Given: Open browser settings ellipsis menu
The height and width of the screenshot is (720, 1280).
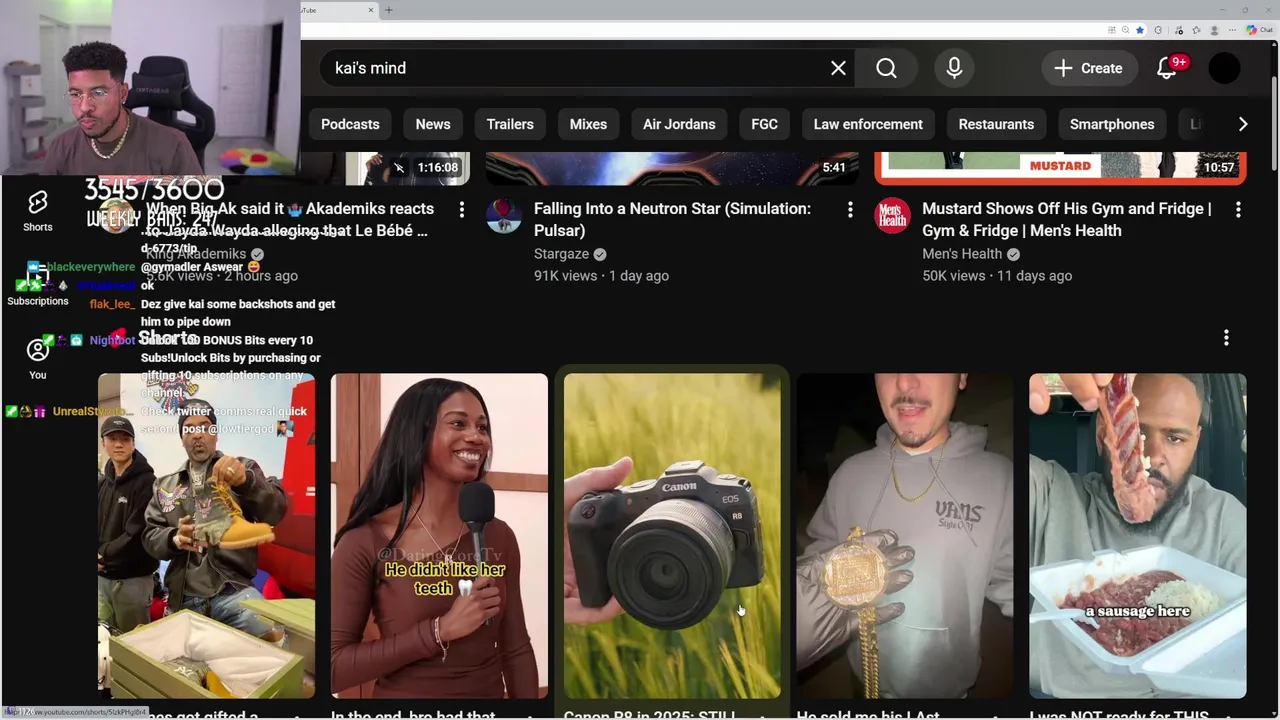Looking at the screenshot, I should [1232, 30].
